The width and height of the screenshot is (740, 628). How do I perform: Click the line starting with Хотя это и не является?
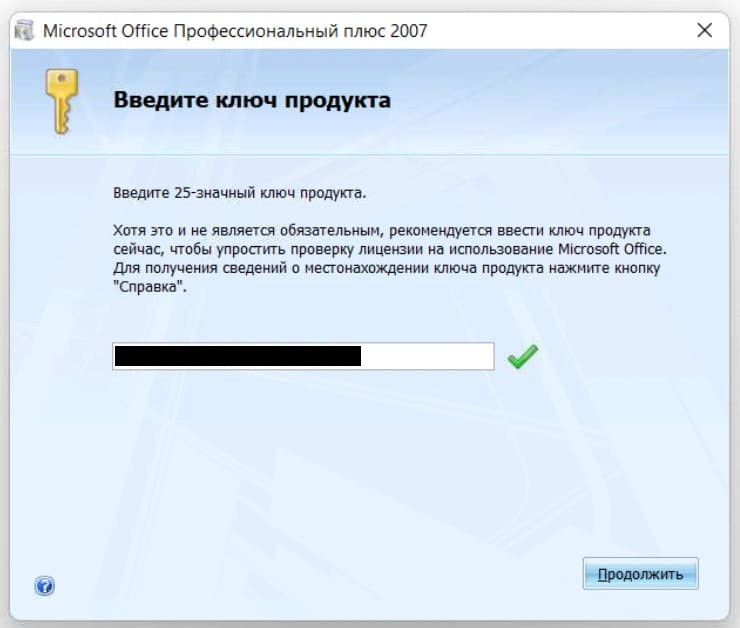pyautogui.click(x=382, y=232)
